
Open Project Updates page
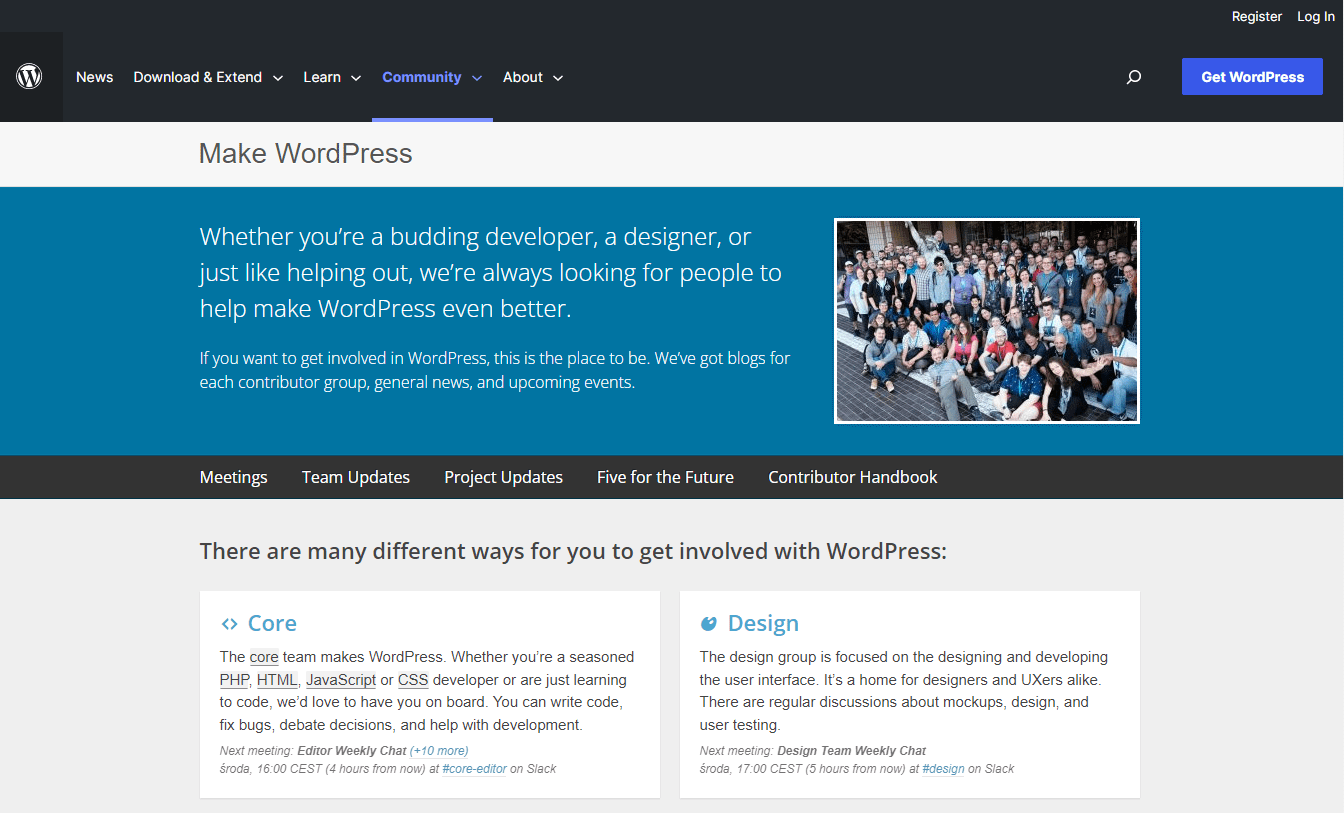point(503,477)
